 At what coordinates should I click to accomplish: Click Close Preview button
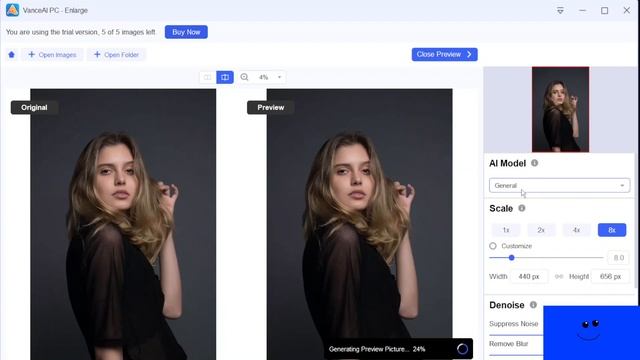(x=444, y=54)
